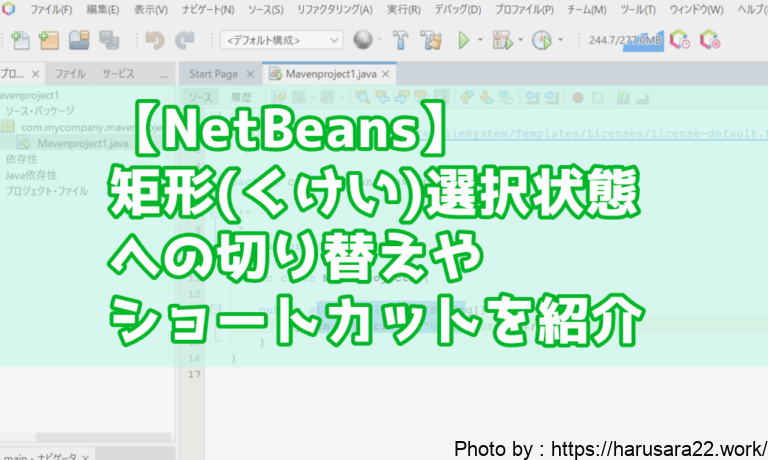The image size is (768, 460).
Task: Open the 編集(E) menu
Action: tap(103, 10)
